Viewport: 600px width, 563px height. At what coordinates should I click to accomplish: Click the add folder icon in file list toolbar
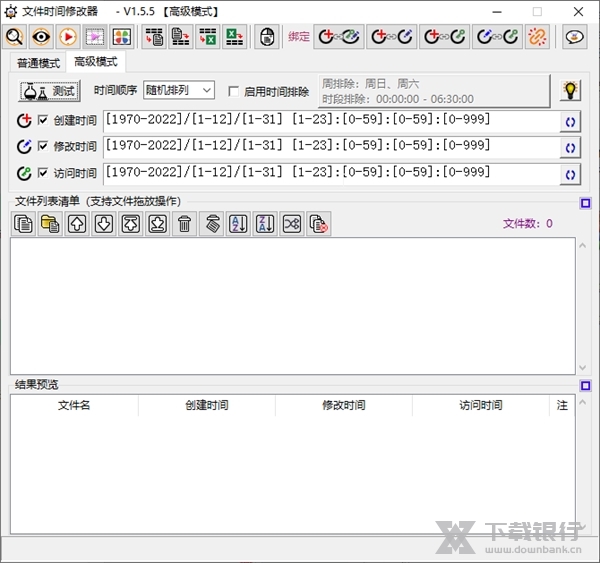coord(50,224)
